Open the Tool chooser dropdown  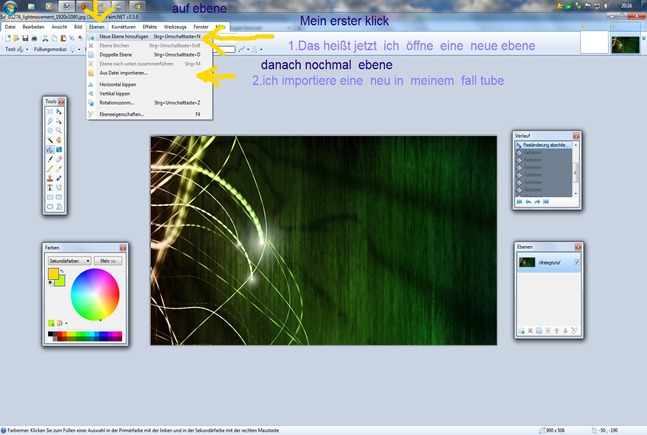coord(27,49)
